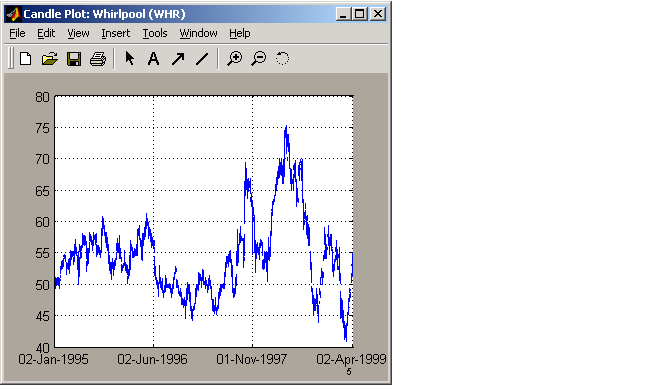Save the figure with the floppy disk icon
This screenshot has height=389, width=645.
[74, 59]
